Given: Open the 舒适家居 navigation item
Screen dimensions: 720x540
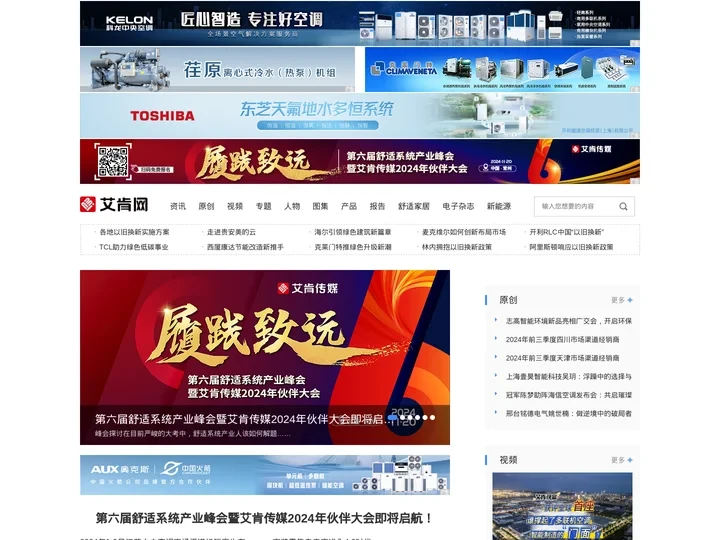Looking at the screenshot, I should click(x=414, y=206).
